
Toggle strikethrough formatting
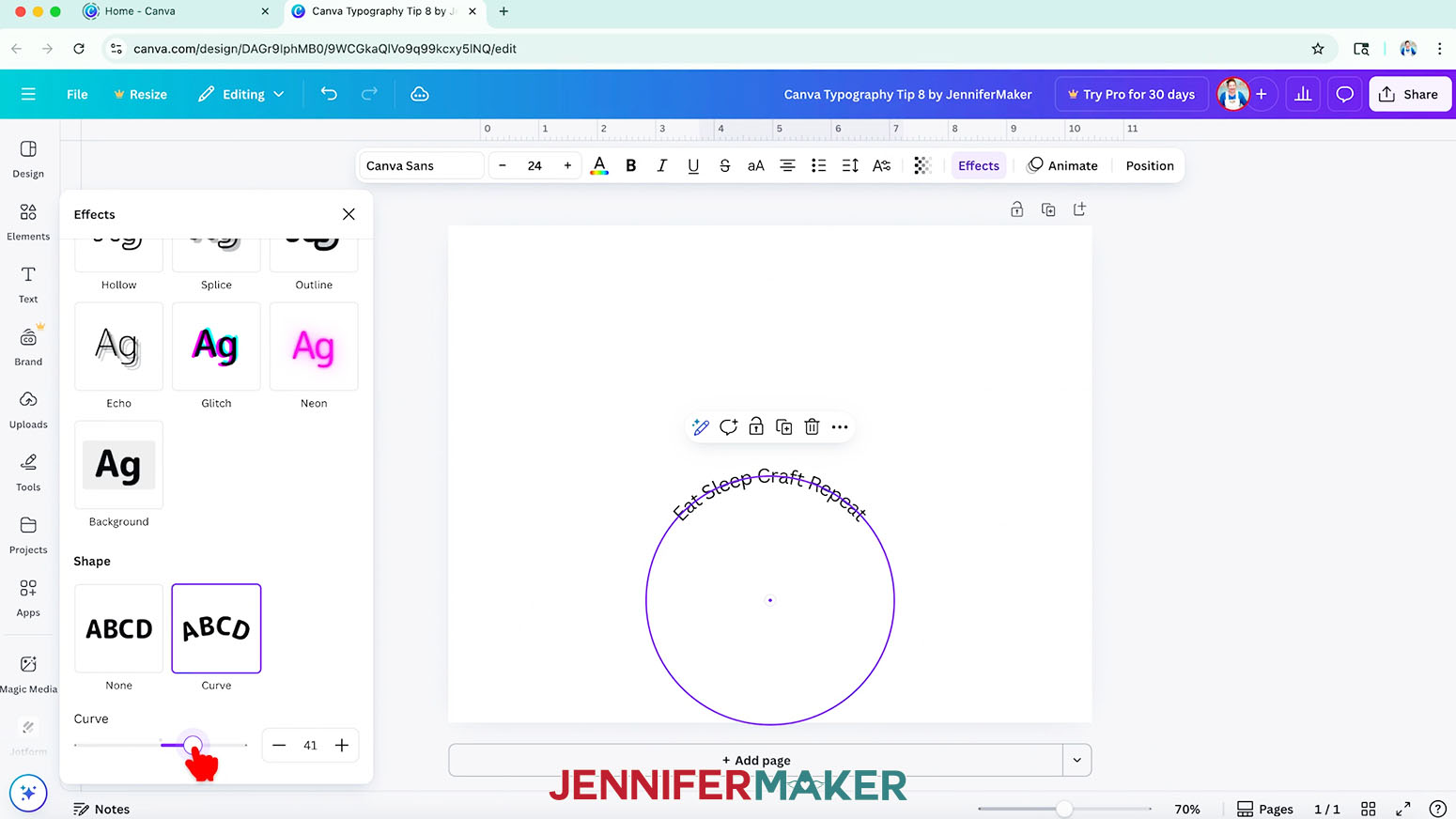724,165
